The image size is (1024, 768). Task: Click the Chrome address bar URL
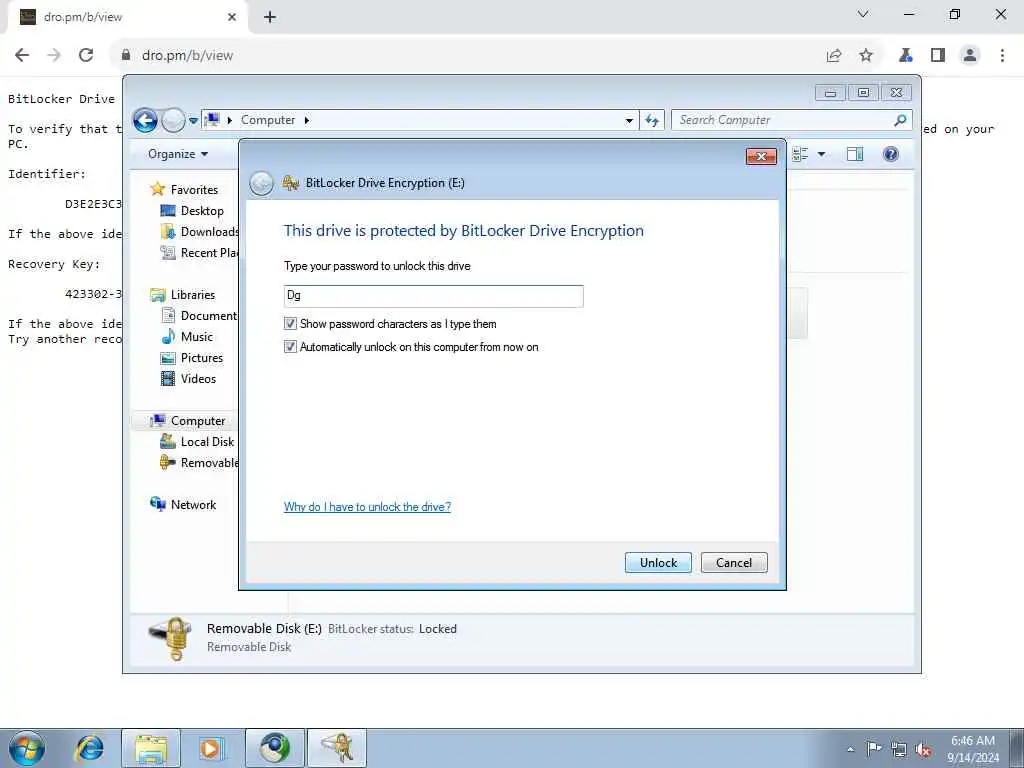[x=187, y=56]
